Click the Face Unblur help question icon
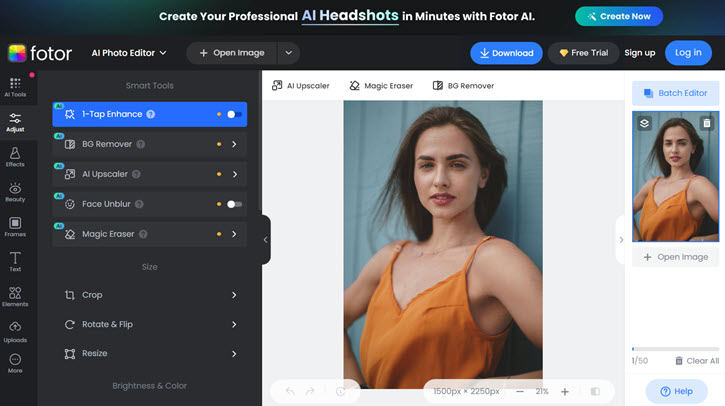725x406 pixels. [139, 204]
